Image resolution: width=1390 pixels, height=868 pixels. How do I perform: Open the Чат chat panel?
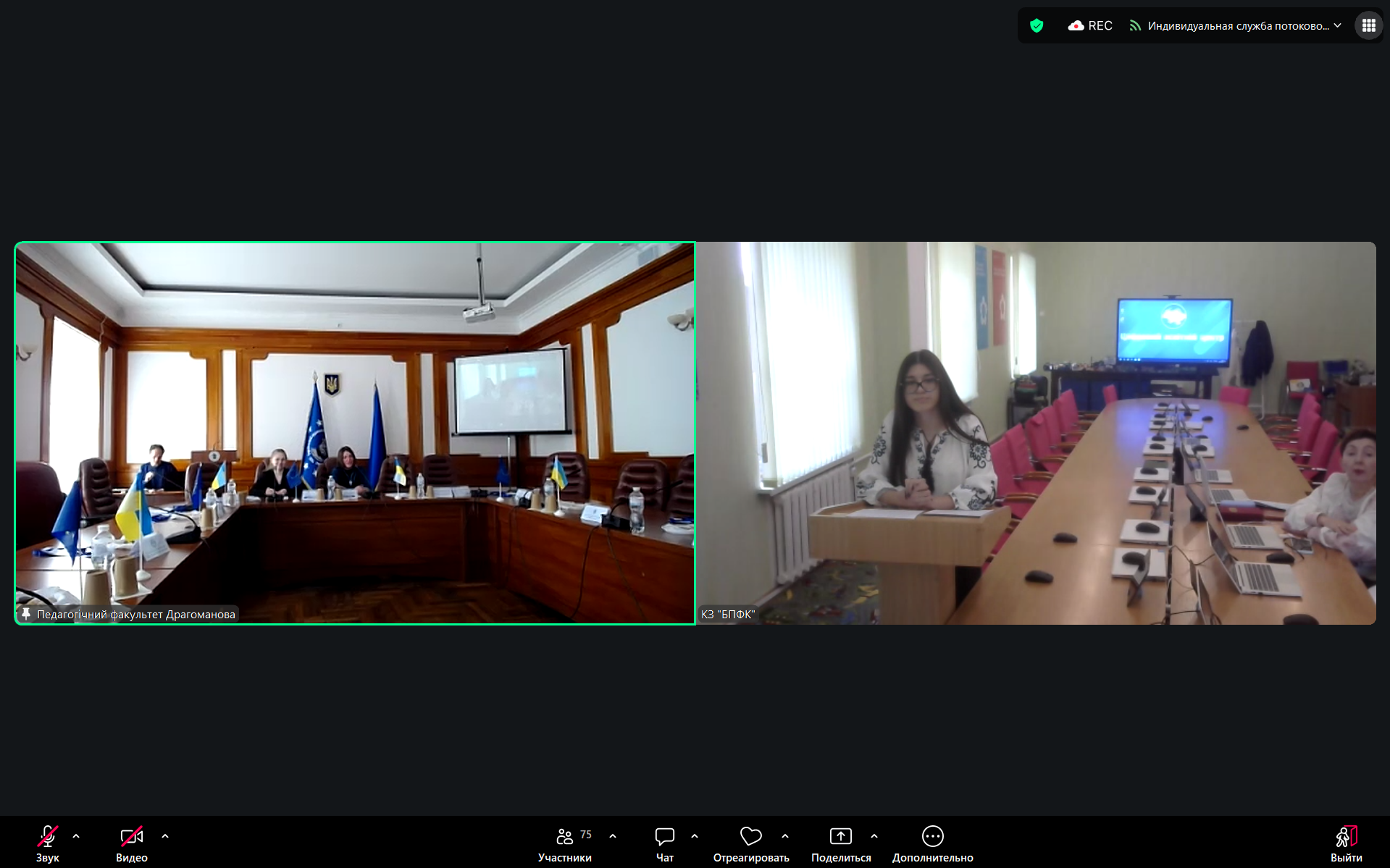(664, 843)
